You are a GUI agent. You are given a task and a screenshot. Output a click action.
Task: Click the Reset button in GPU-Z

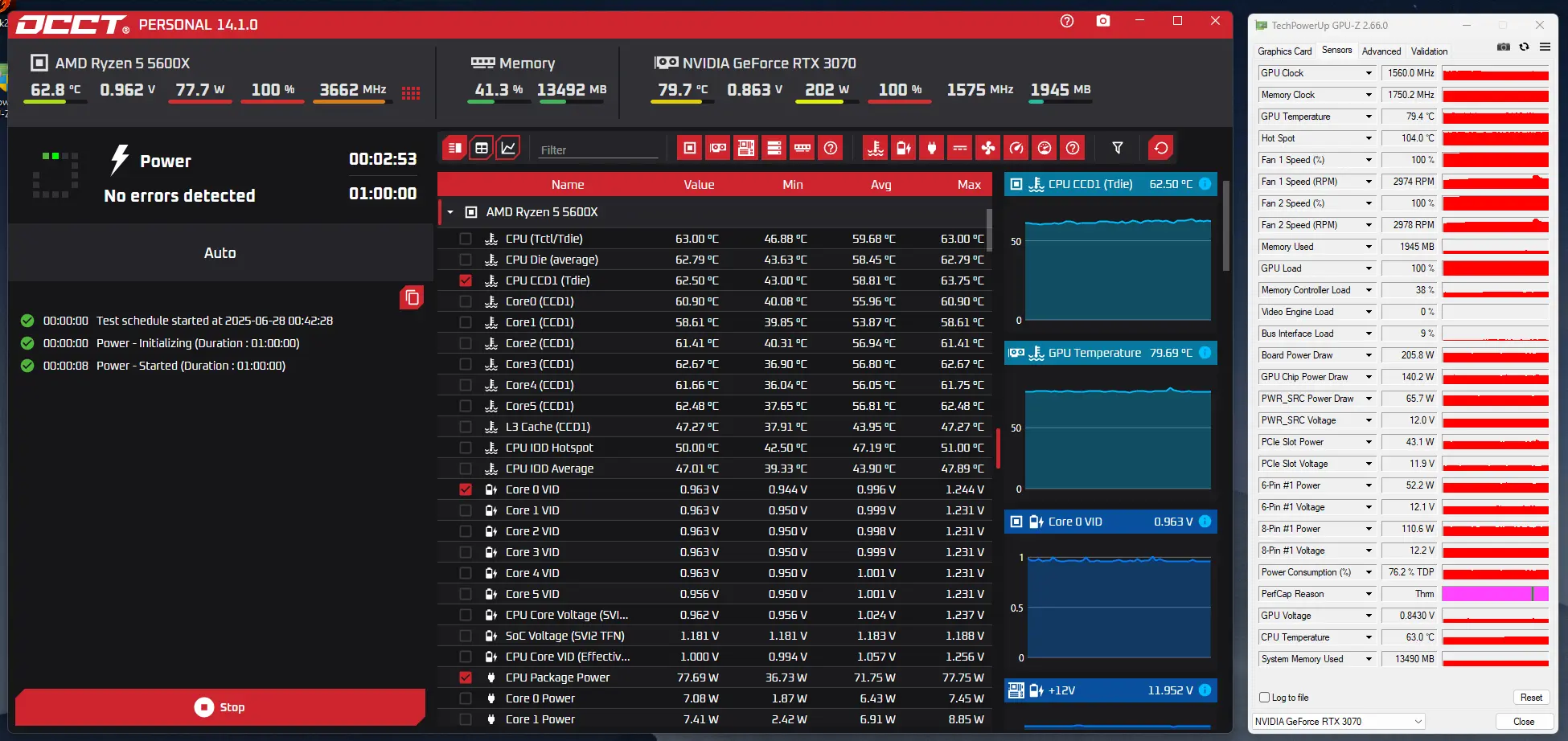pos(1531,698)
